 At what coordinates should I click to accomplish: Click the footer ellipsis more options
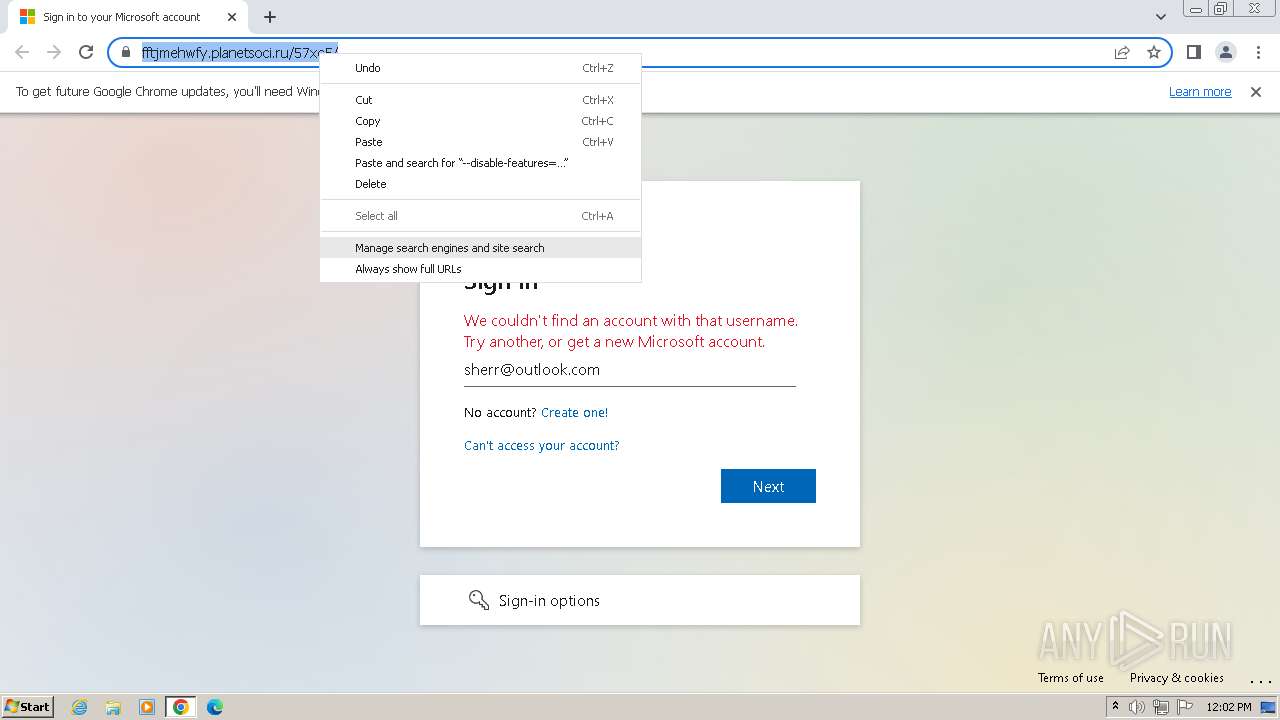click(x=1260, y=680)
